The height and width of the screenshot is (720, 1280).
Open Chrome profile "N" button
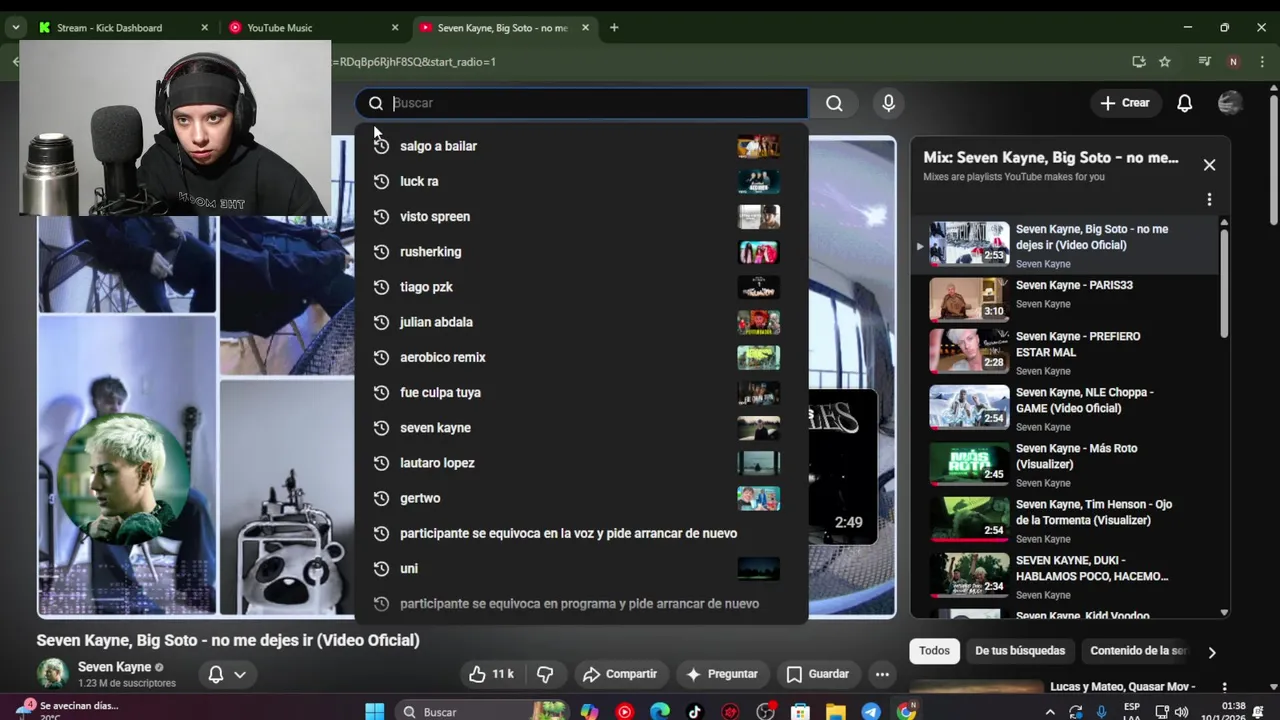pos(1233,62)
